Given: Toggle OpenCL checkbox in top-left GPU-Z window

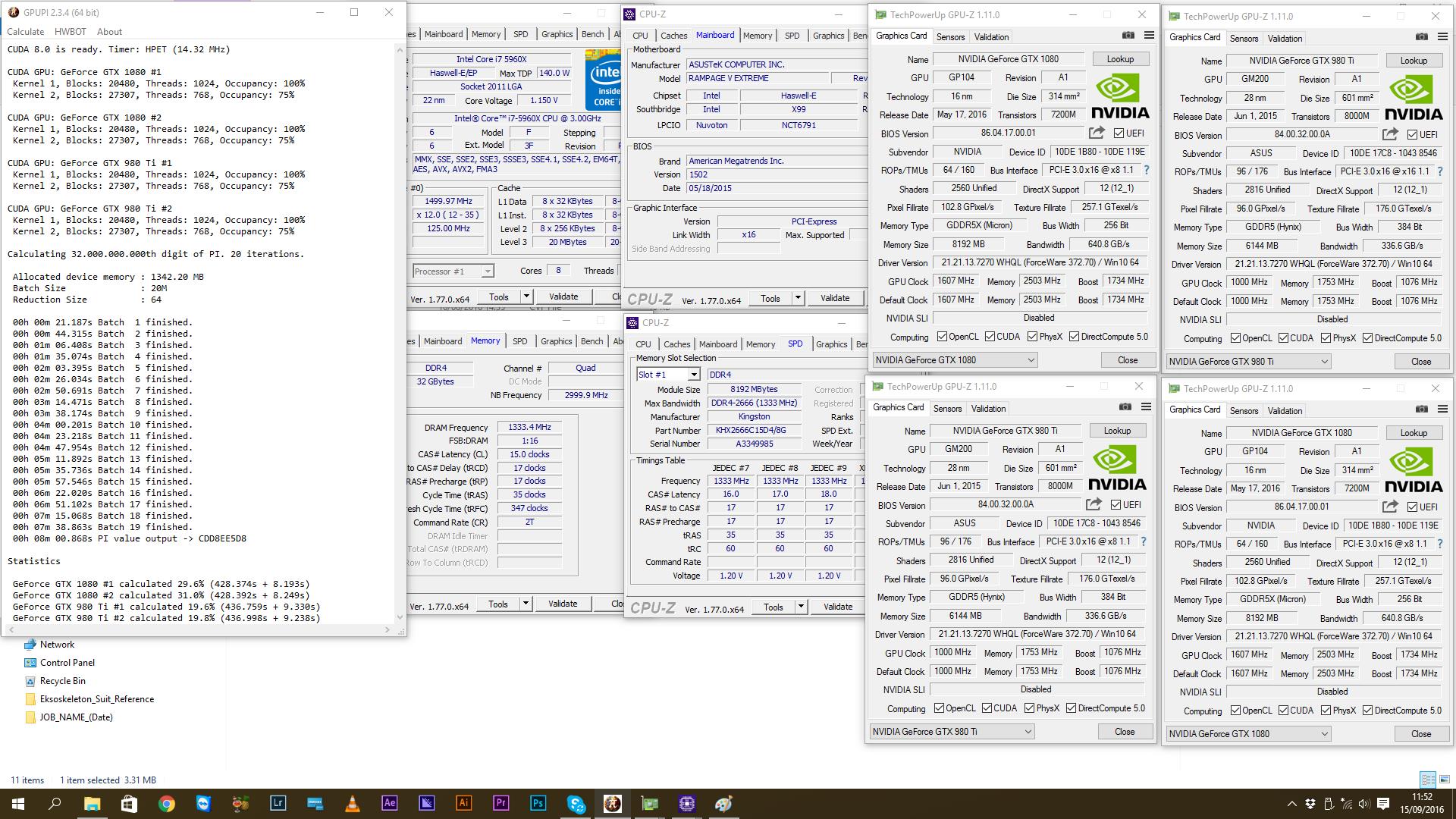Looking at the screenshot, I should coord(942,337).
